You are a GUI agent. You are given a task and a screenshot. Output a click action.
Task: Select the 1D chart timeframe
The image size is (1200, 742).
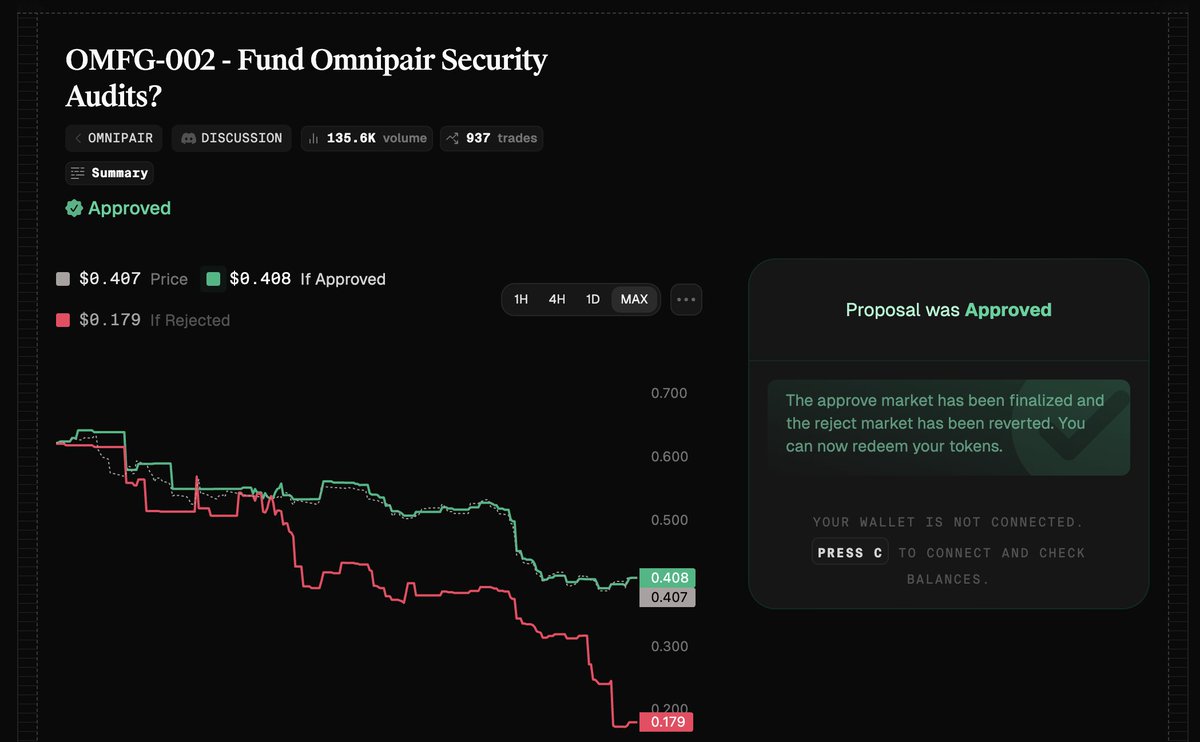pyautogui.click(x=593, y=299)
